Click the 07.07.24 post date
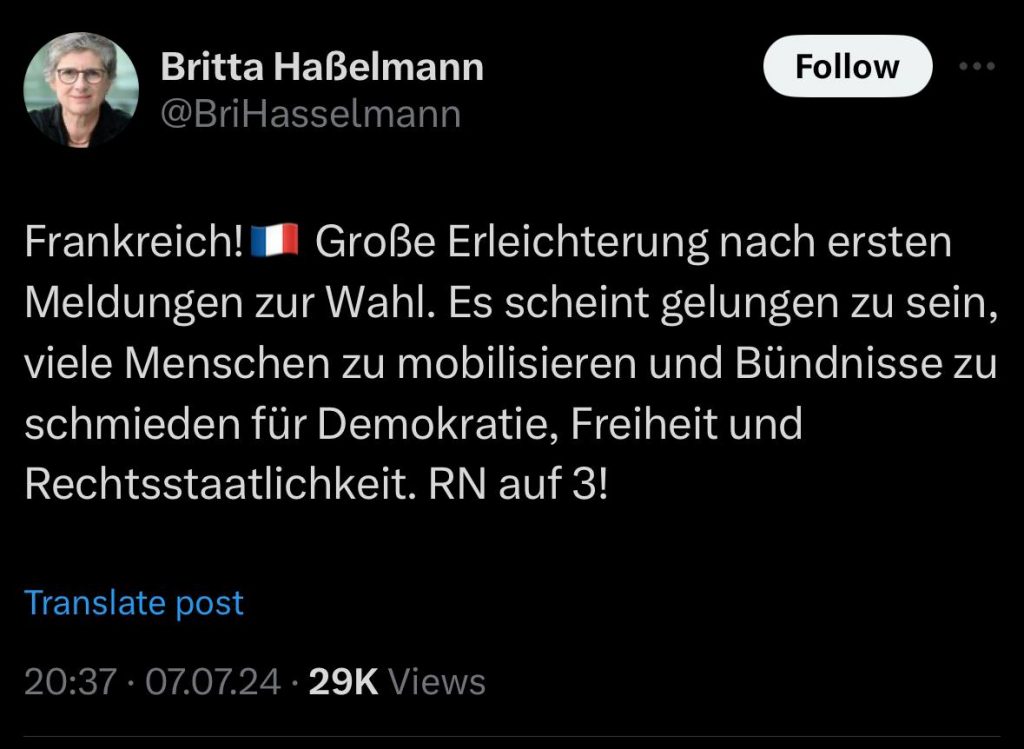This screenshot has width=1024, height=749. pos(213,682)
